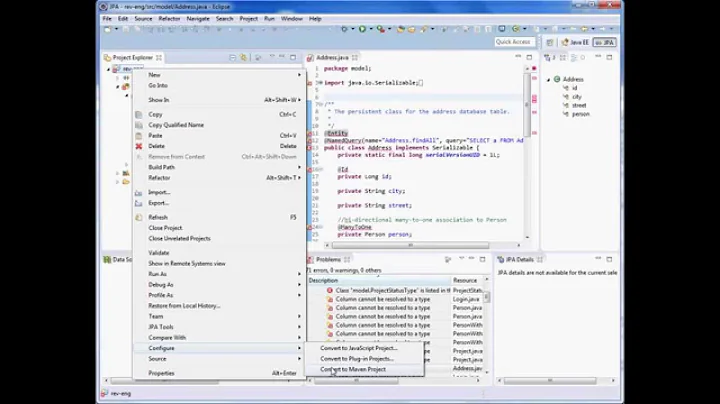Viewport: 720px width, 404px height.
Task: Sort Problems by Description column header
Action: [x=379, y=281]
